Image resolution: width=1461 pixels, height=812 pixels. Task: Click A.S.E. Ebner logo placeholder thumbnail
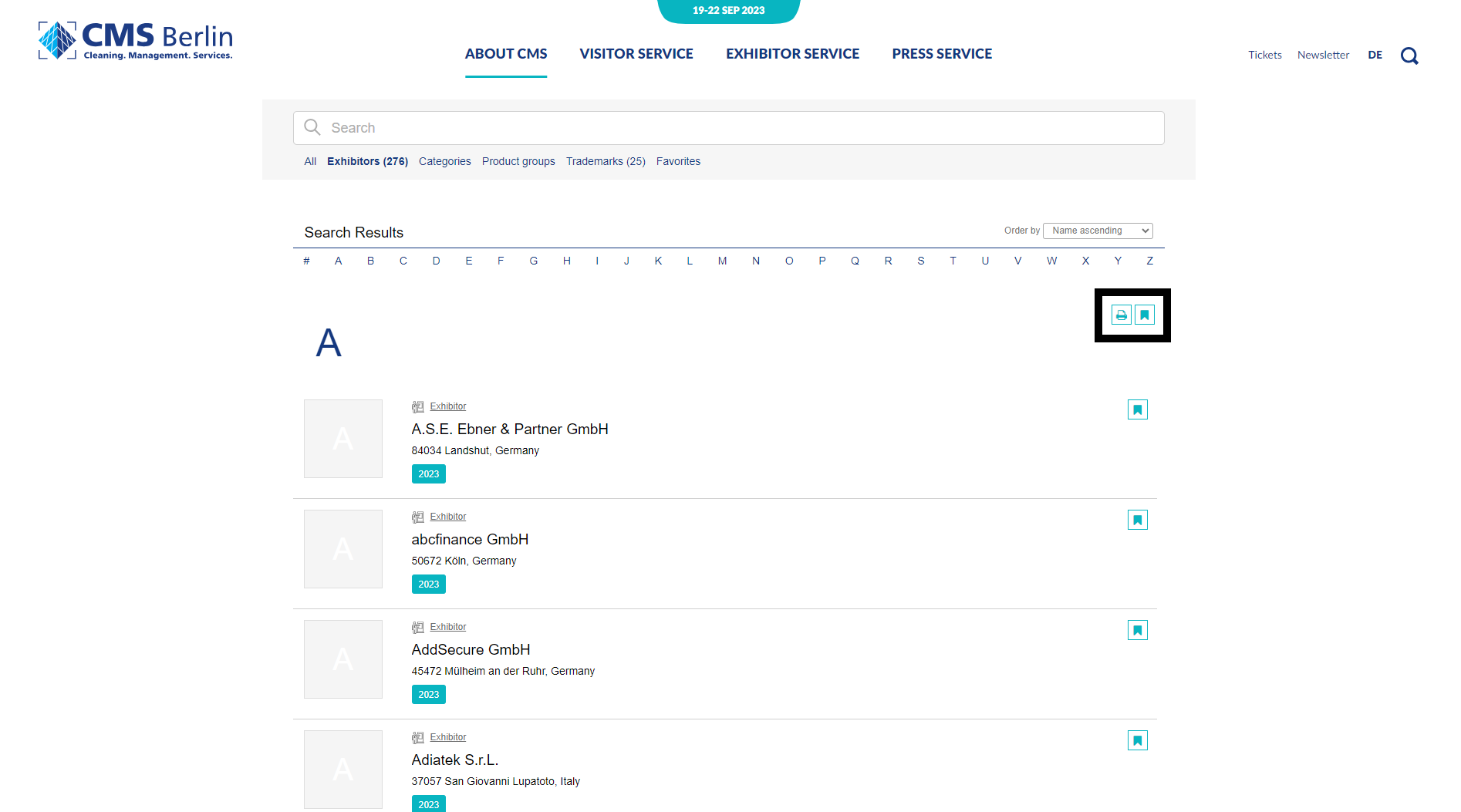pos(343,439)
